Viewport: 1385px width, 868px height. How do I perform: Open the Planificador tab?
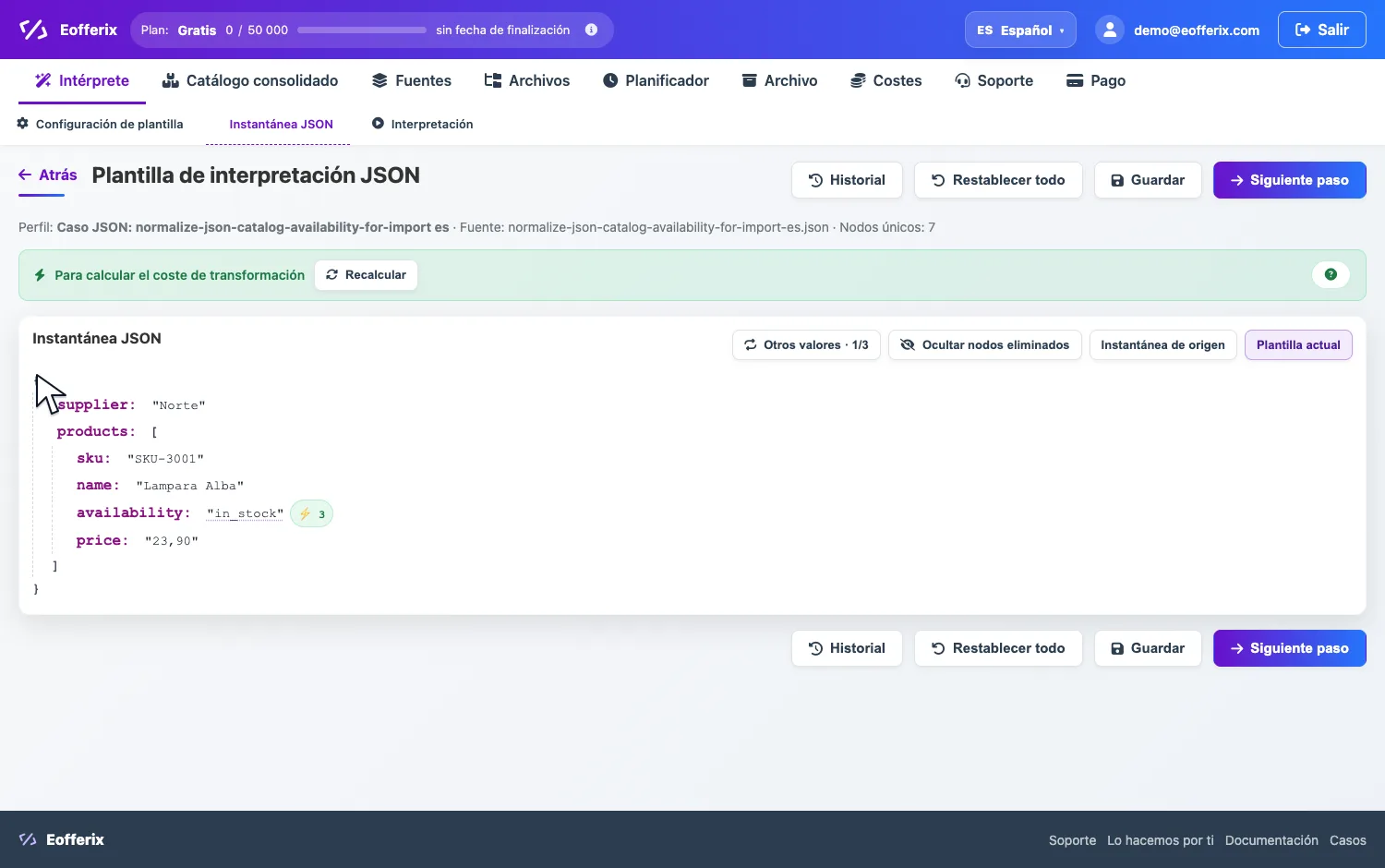coord(656,80)
